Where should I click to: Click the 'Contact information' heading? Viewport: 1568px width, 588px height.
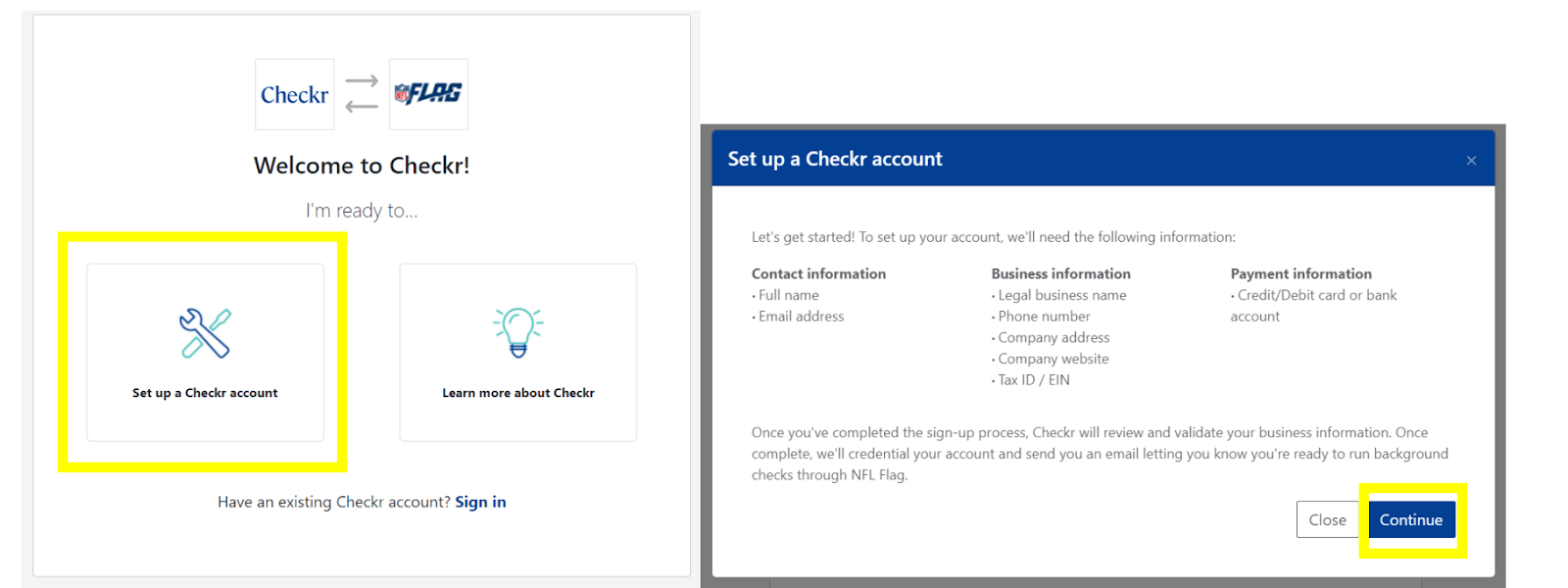(818, 274)
